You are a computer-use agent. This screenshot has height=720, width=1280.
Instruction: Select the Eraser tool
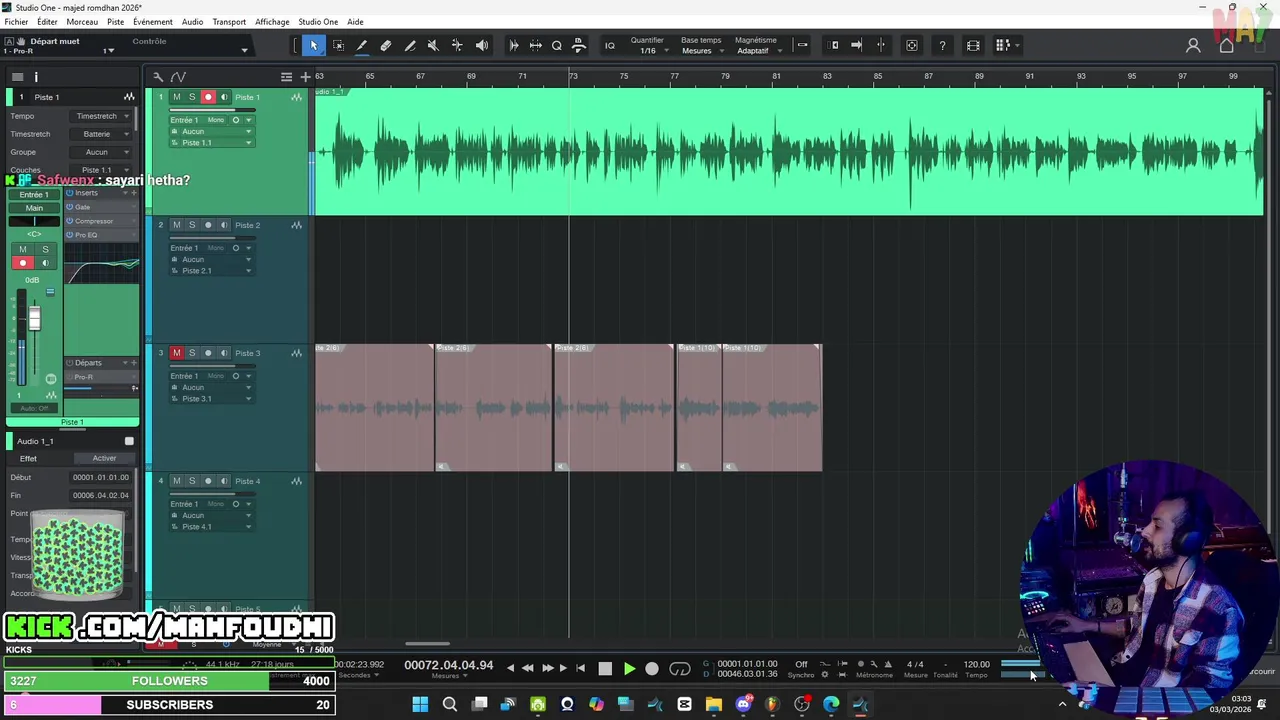click(x=386, y=45)
